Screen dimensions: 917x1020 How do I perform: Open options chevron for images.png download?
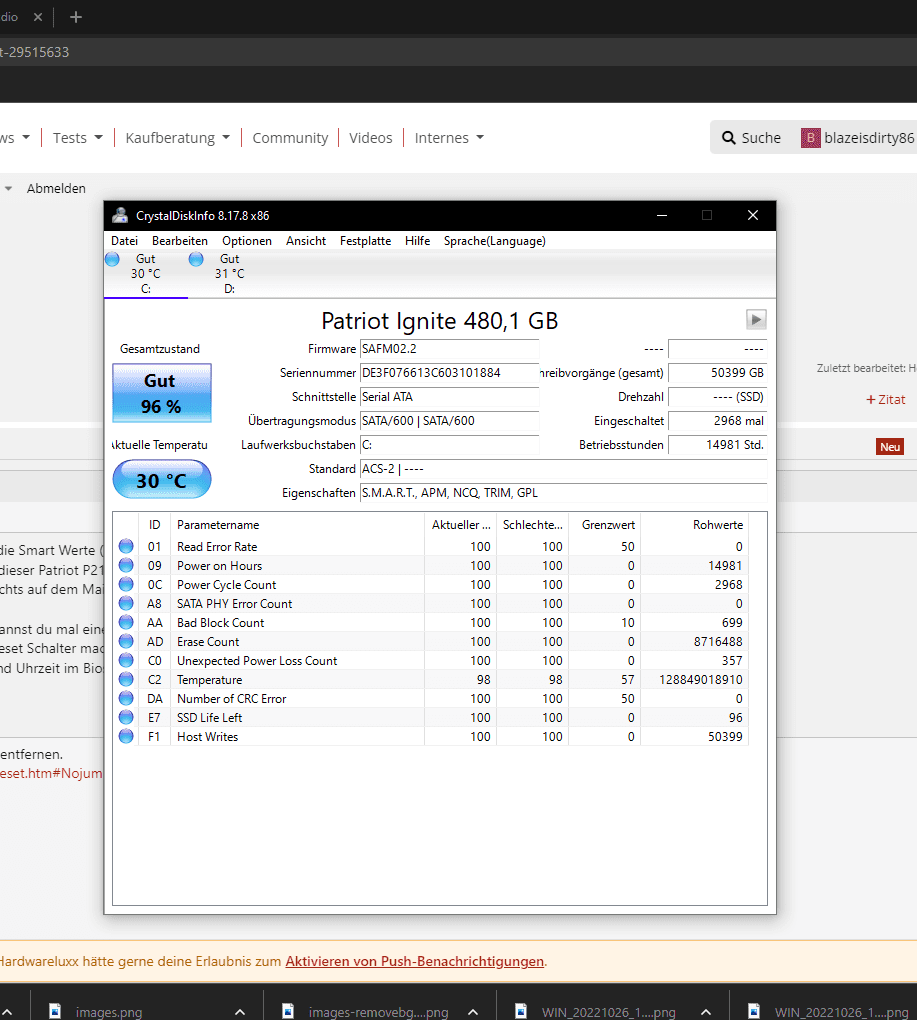(x=240, y=1012)
